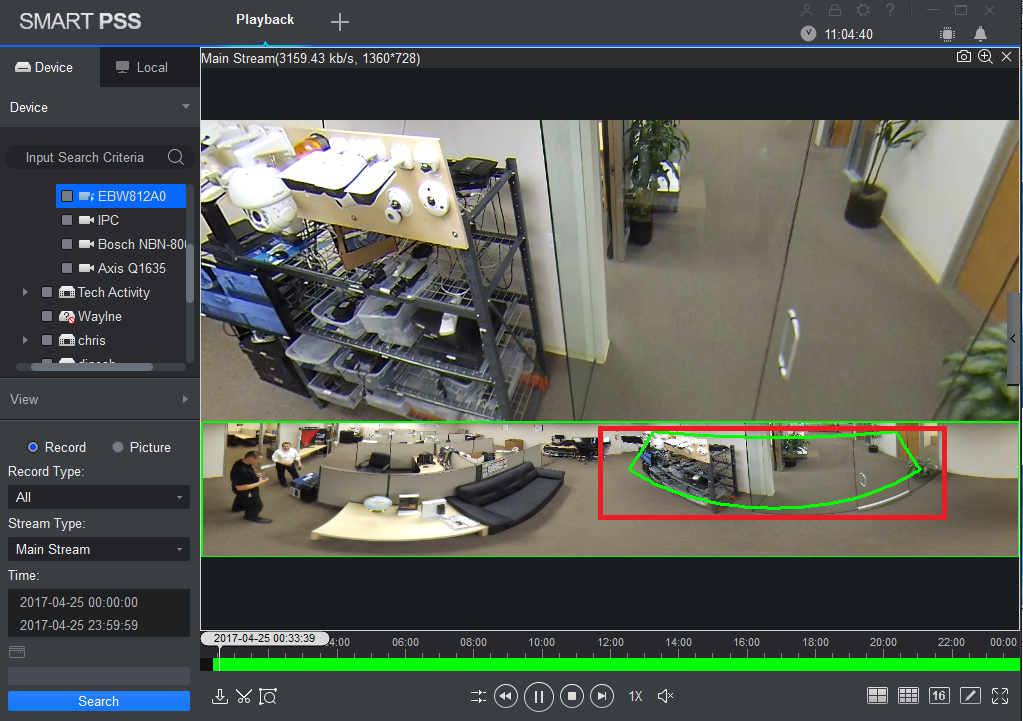Screen dimensions: 1023x721
Task: Click the Search button
Action: tap(99, 701)
